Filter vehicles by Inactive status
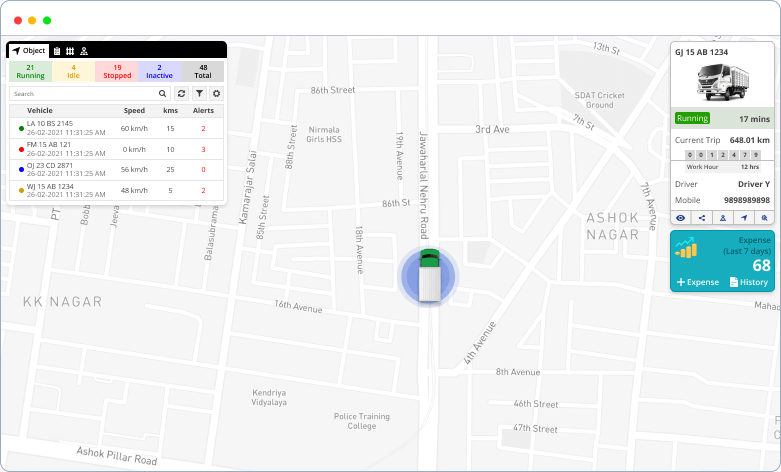This screenshot has height=472, width=781. (x=159, y=71)
